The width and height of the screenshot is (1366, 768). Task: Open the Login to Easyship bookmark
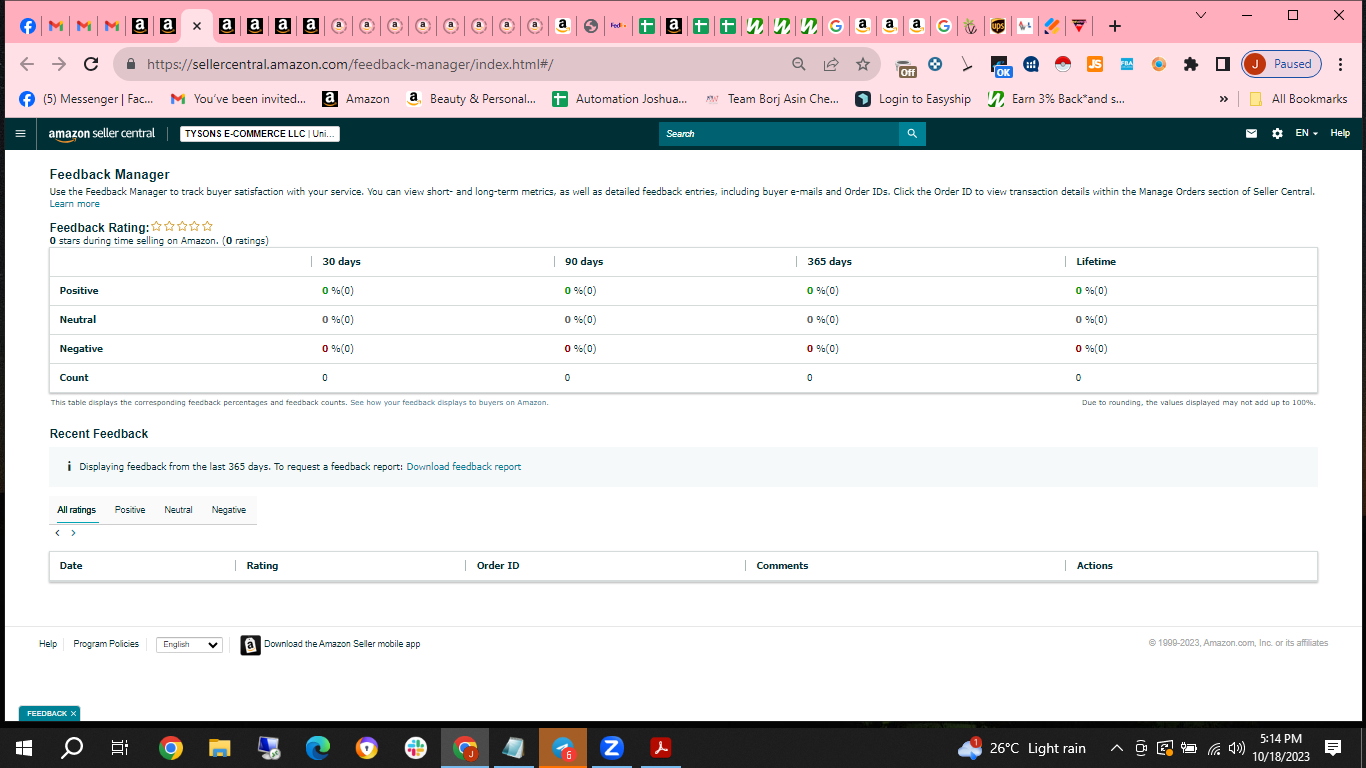pyautogui.click(x=913, y=99)
